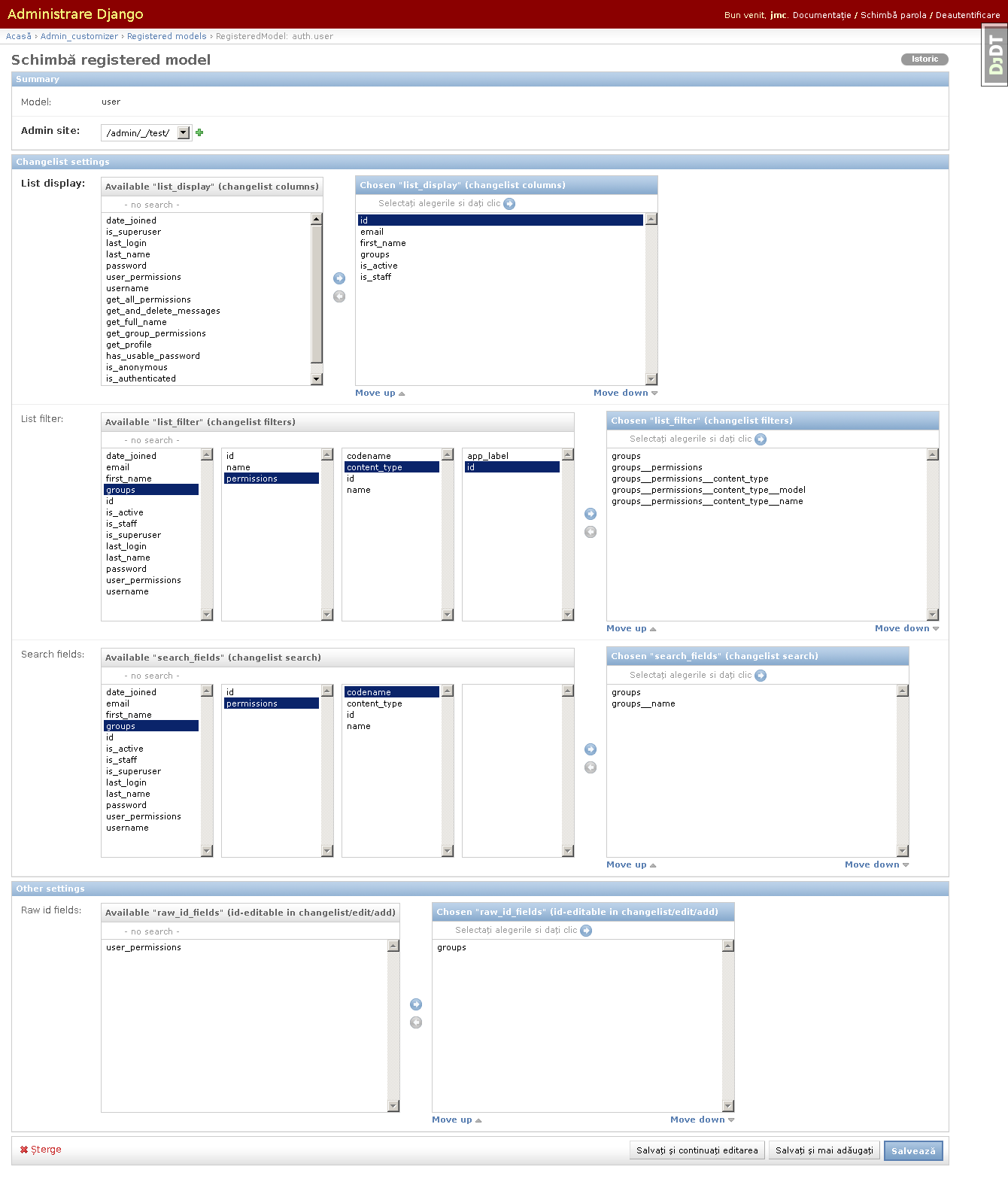Select groups in chosen raw_id_fields
Image resolution: width=1008 pixels, height=1191 pixels.
pyautogui.click(x=577, y=947)
